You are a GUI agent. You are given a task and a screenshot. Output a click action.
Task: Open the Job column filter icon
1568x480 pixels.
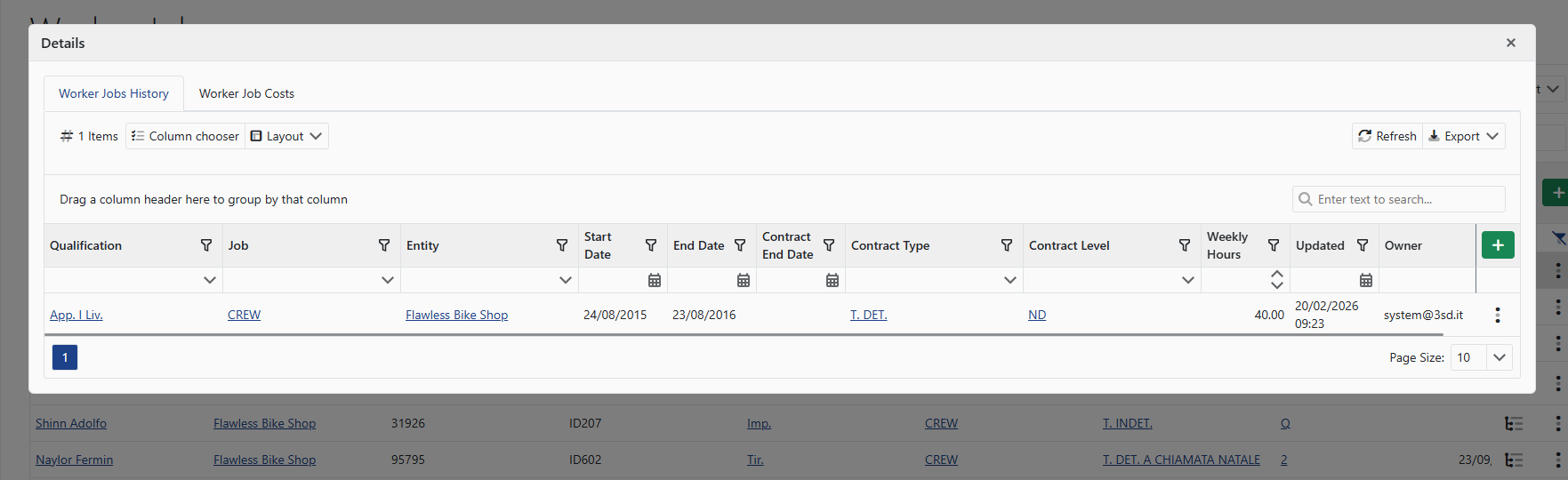point(384,245)
